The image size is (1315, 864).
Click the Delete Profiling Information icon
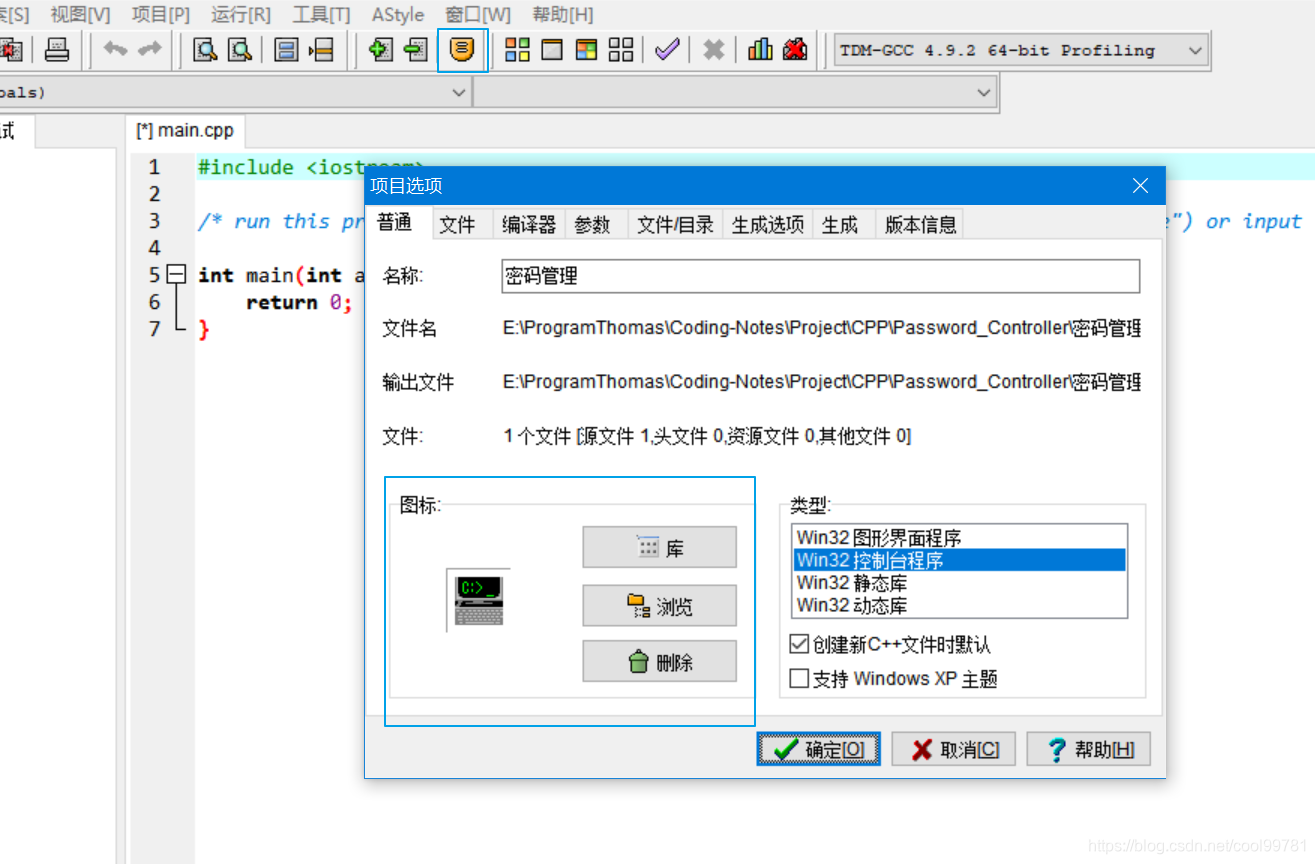tap(795, 50)
